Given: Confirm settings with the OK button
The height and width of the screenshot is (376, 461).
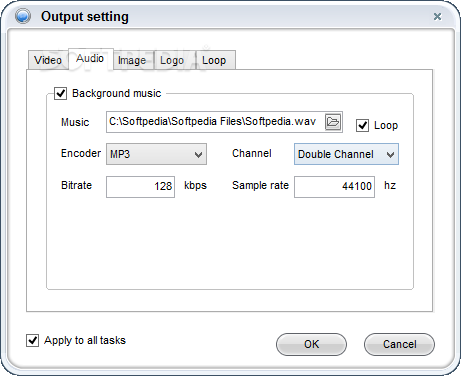Looking at the screenshot, I should click(311, 344).
